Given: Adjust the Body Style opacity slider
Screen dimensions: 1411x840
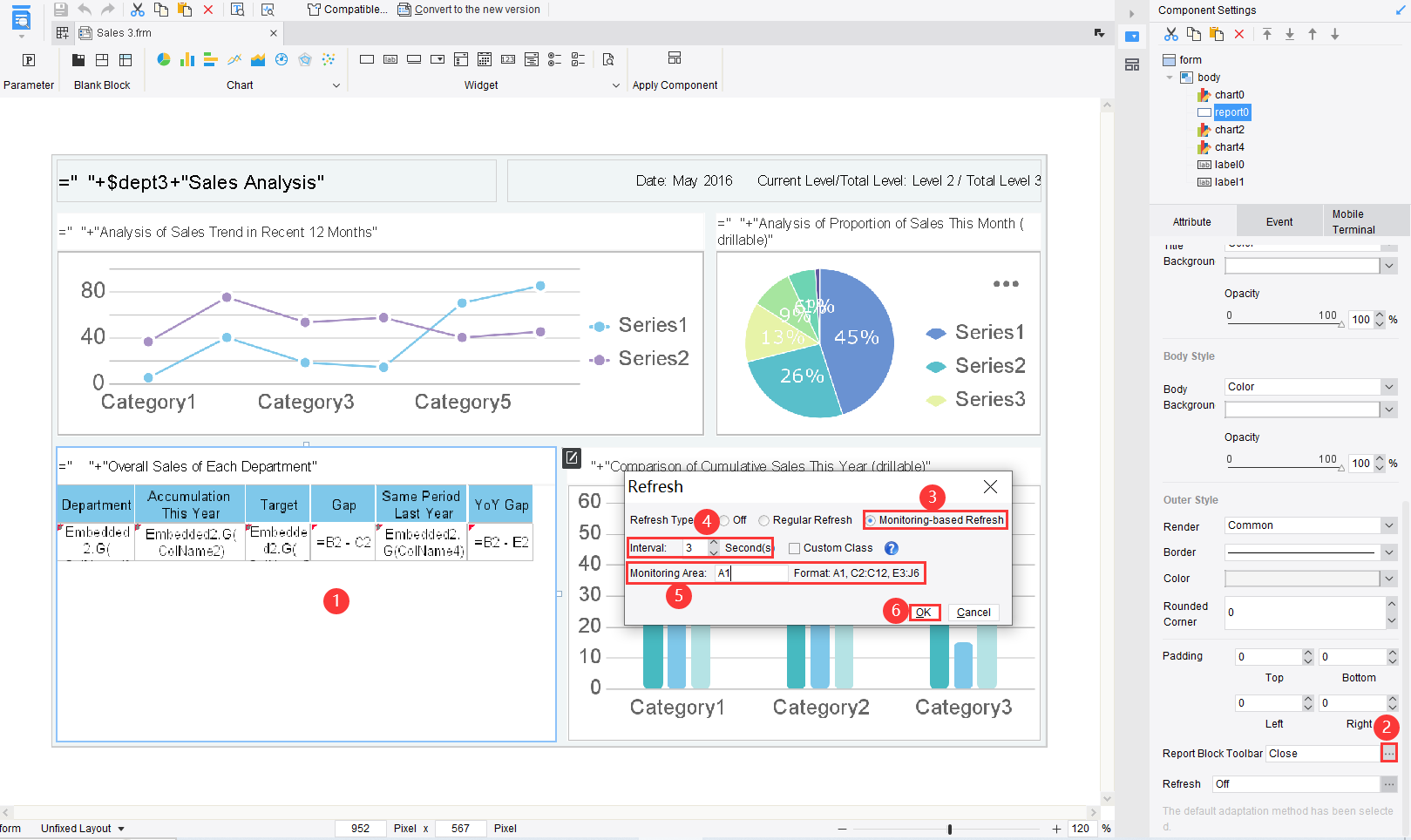Looking at the screenshot, I should (x=1284, y=470).
